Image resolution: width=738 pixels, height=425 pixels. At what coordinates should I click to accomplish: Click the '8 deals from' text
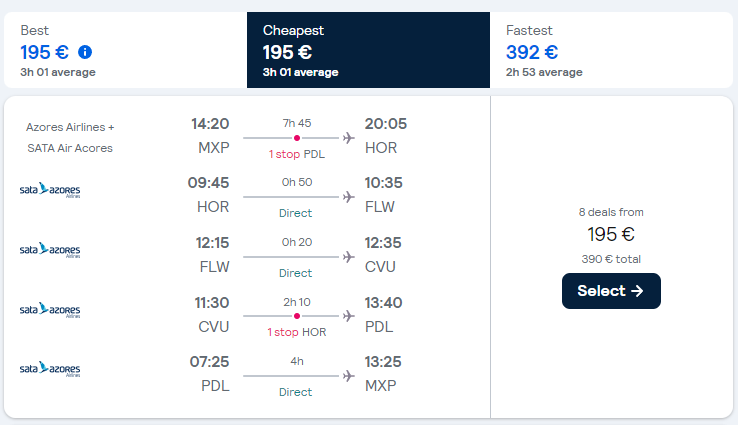click(611, 212)
